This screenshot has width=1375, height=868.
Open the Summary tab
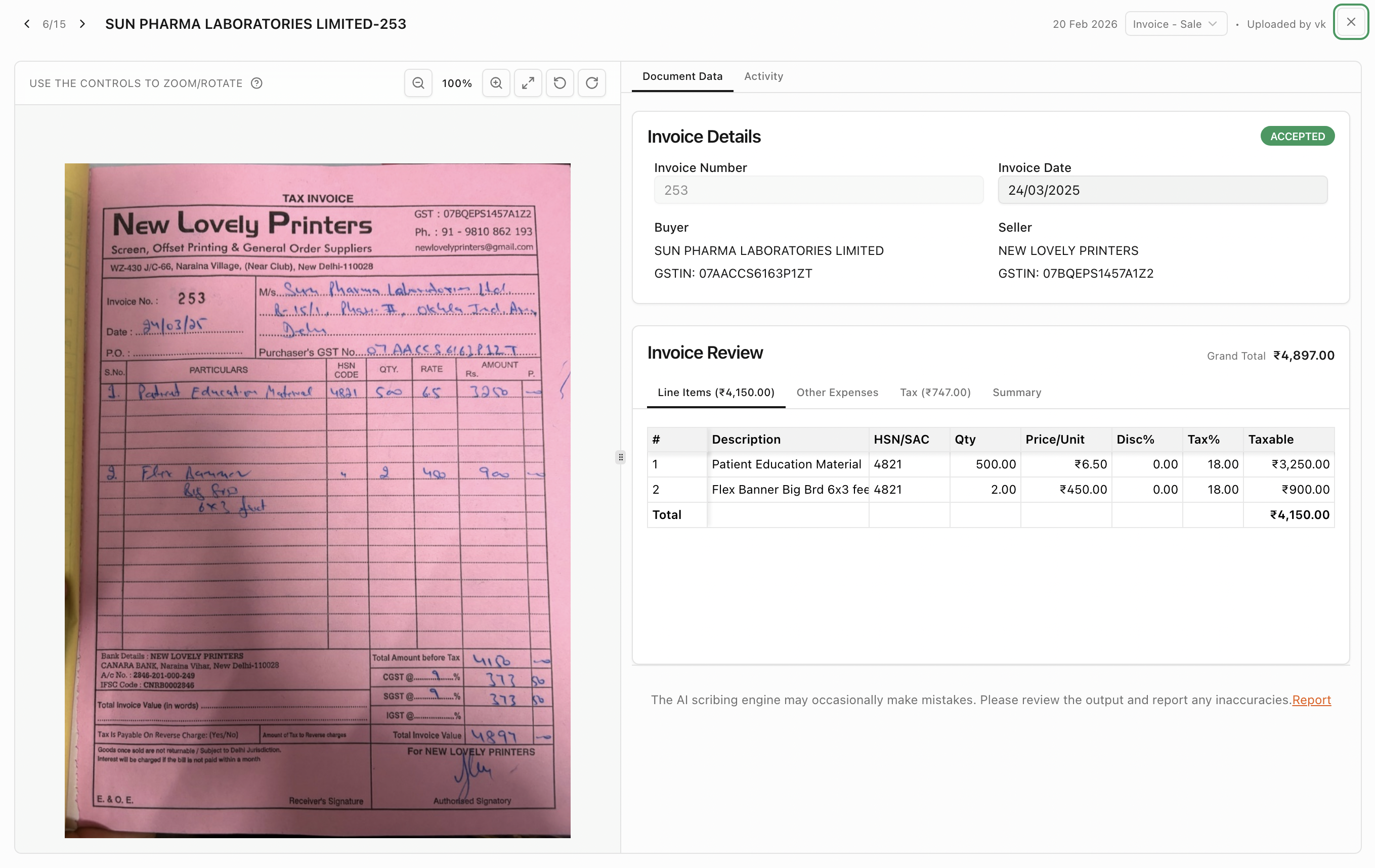point(1016,393)
